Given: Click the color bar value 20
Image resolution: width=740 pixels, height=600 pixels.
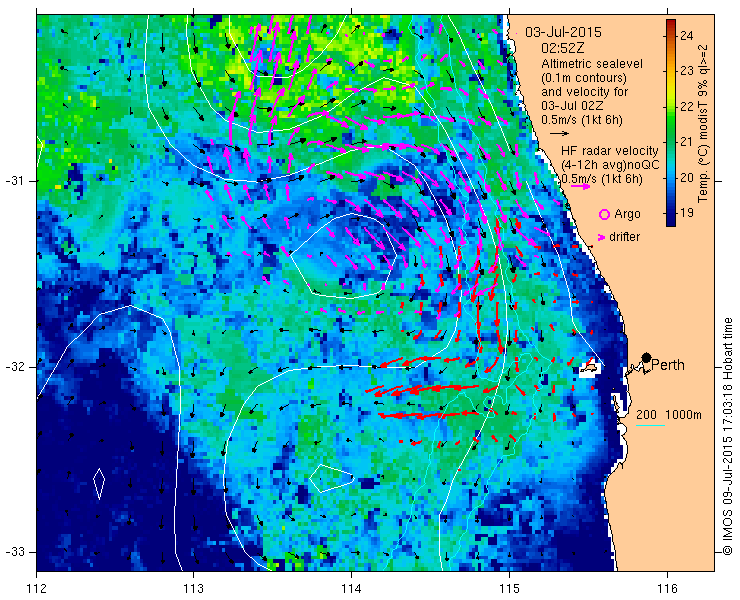Looking at the screenshot, I should point(687,177).
